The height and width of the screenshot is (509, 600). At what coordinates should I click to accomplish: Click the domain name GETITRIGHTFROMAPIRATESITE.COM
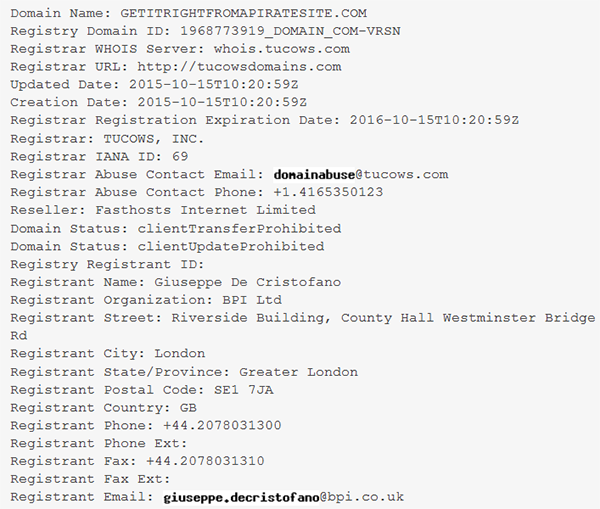click(x=243, y=13)
